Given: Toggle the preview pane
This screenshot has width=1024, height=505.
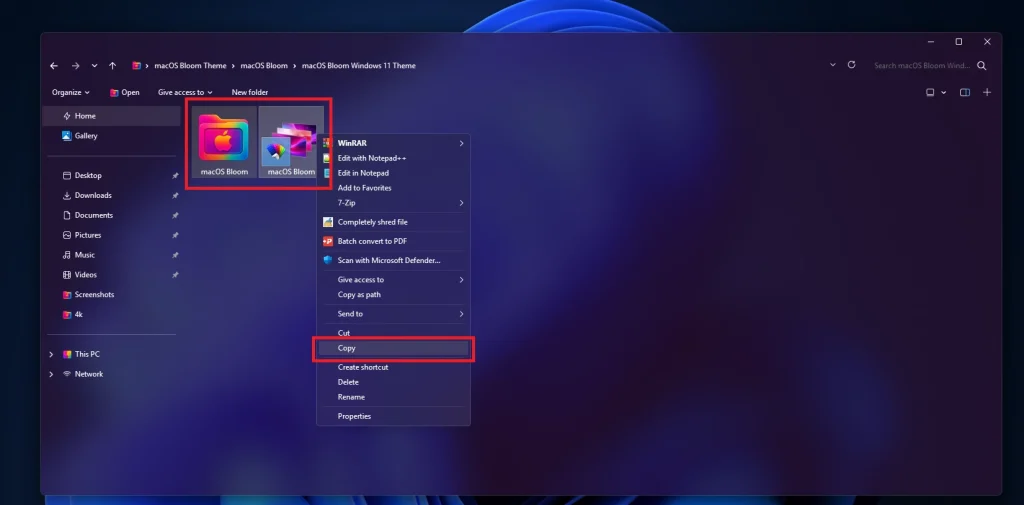Looking at the screenshot, I should click(965, 93).
